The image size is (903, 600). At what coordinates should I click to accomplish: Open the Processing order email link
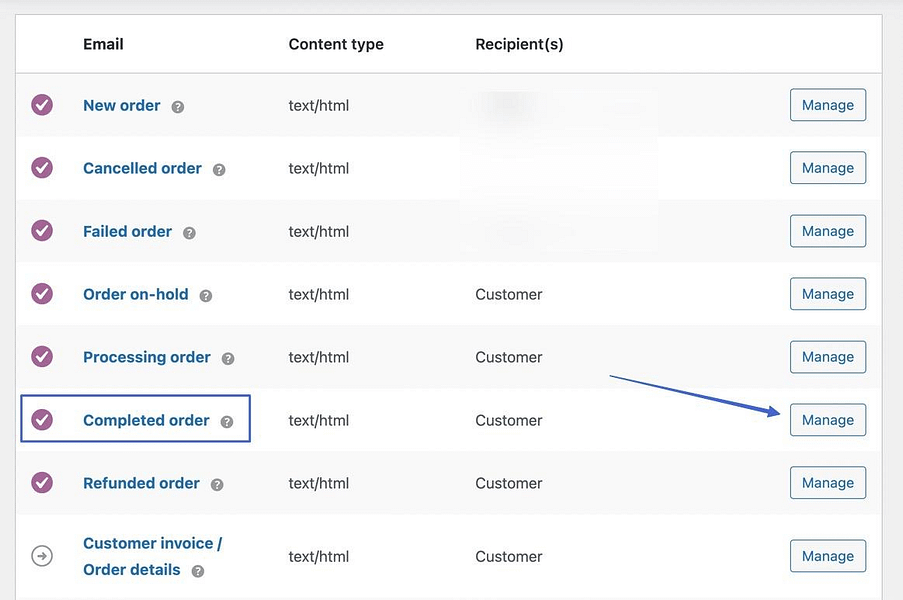click(146, 357)
